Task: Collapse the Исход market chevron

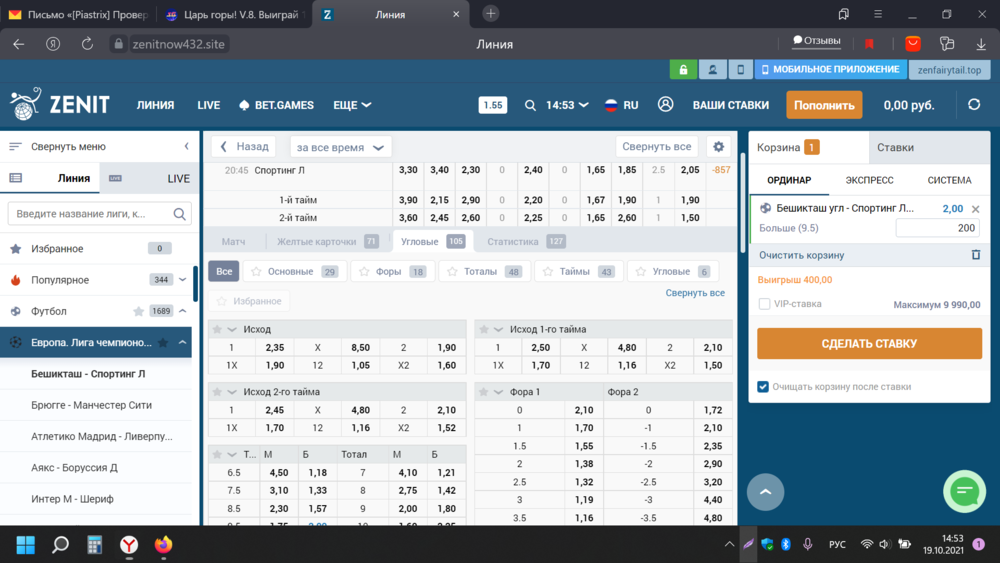Action: (x=232, y=329)
